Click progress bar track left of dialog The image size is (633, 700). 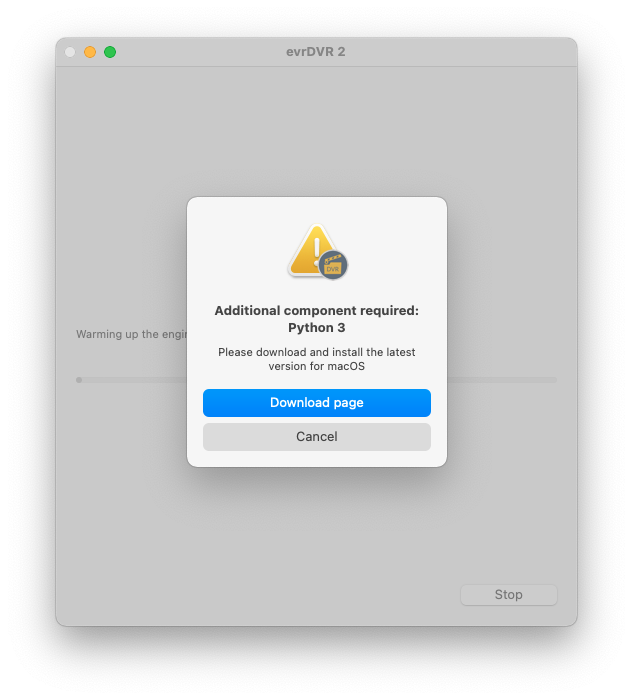point(134,380)
